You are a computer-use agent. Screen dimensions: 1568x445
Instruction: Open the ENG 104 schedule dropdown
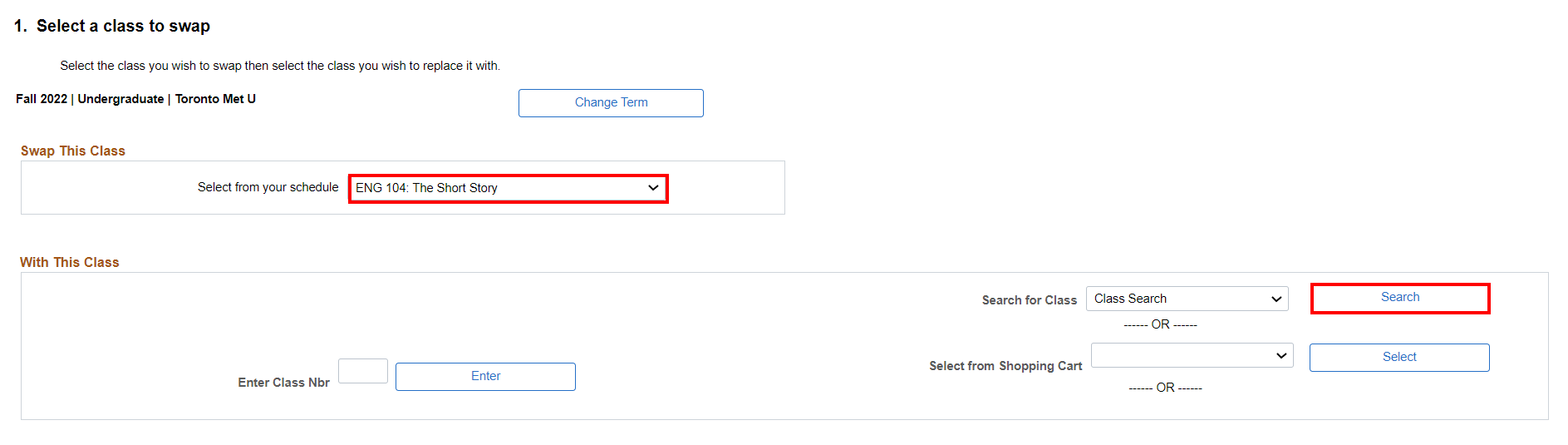click(x=508, y=188)
